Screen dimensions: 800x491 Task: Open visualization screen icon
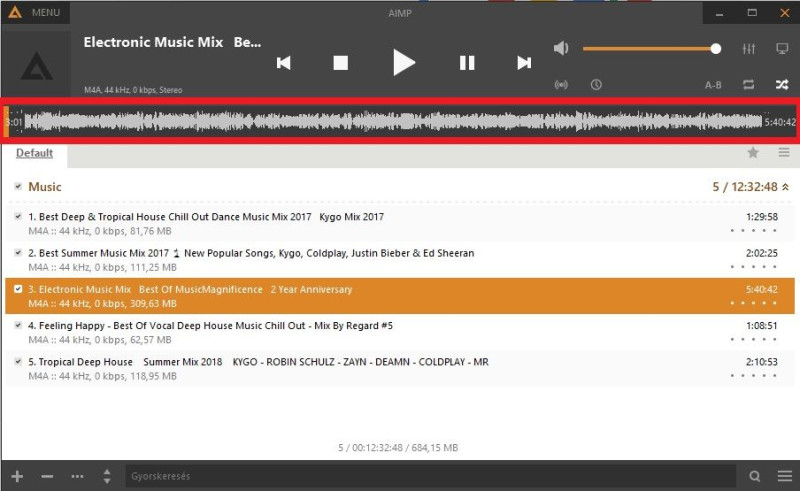pos(782,48)
